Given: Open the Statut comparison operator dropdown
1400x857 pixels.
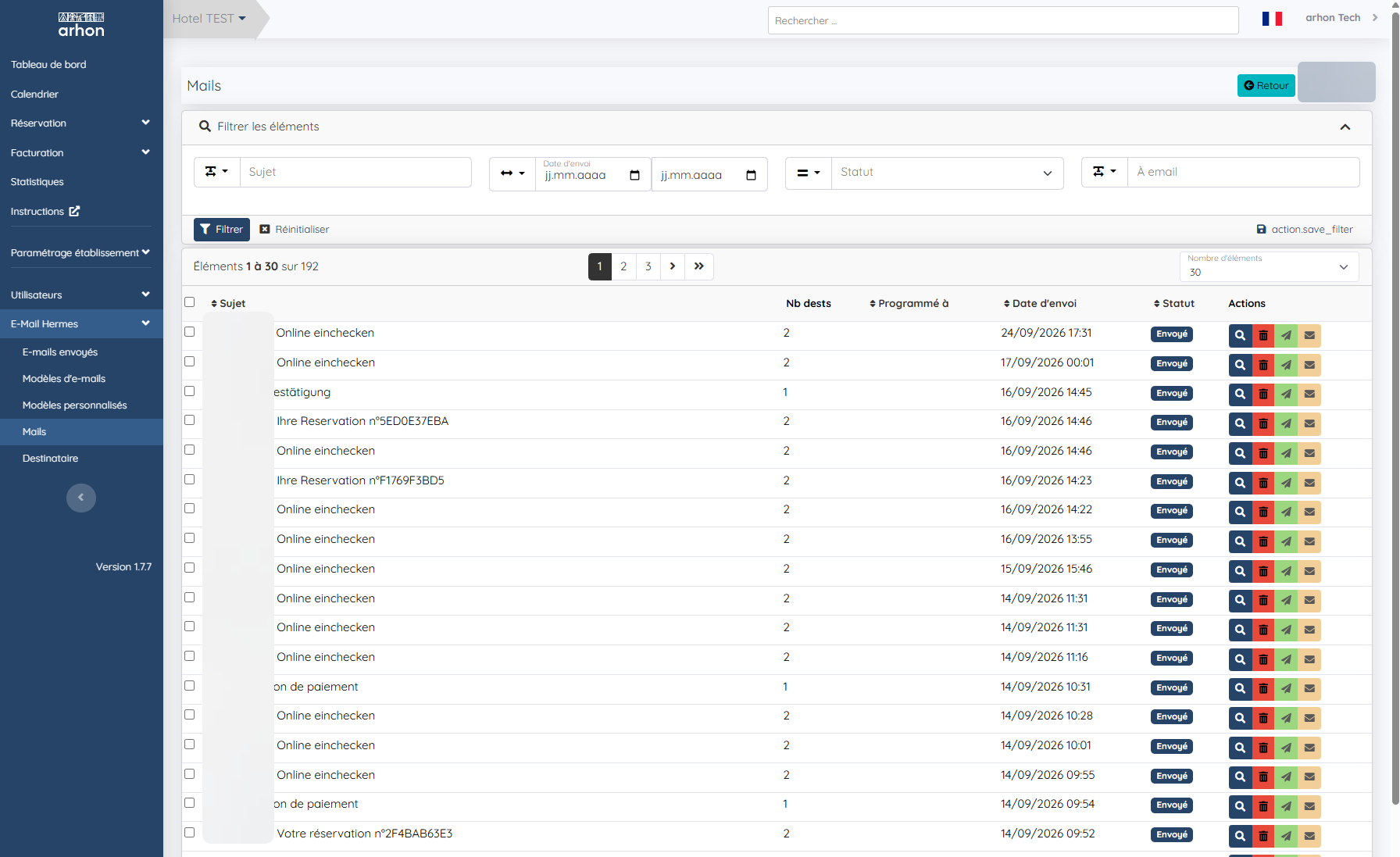Looking at the screenshot, I should click(x=809, y=173).
